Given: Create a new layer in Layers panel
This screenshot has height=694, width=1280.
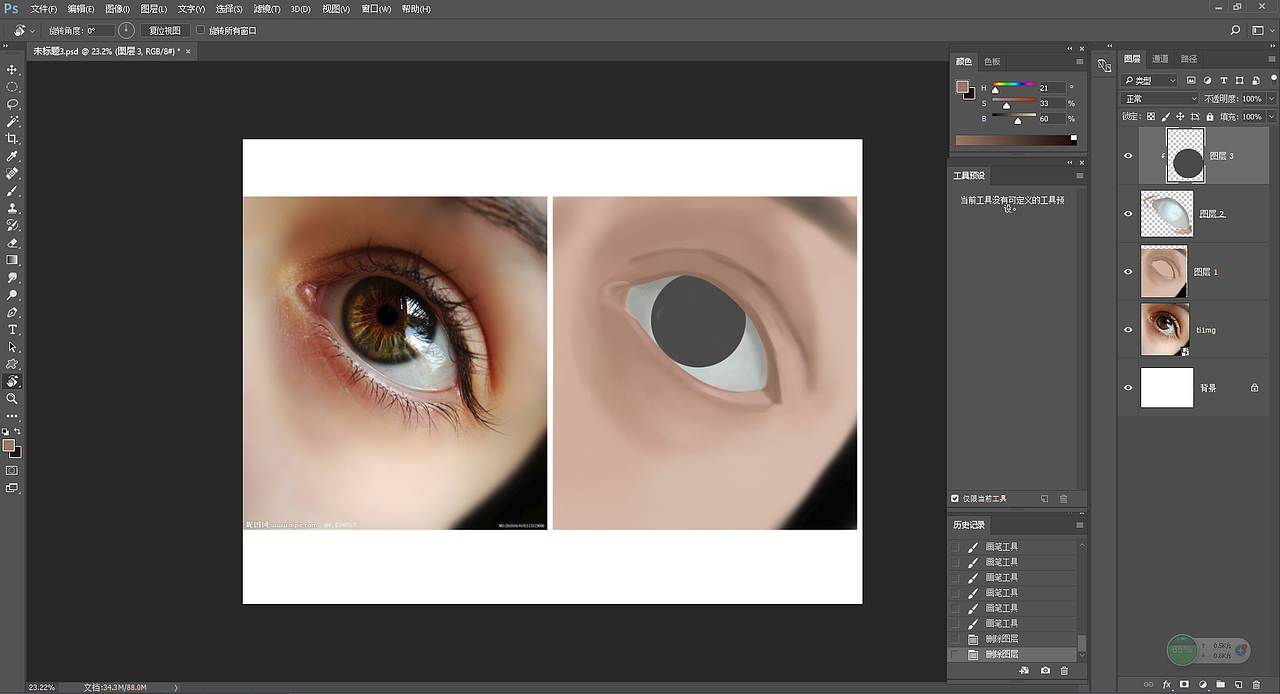Looking at the screenshot, I should [x=1239, y=685].
